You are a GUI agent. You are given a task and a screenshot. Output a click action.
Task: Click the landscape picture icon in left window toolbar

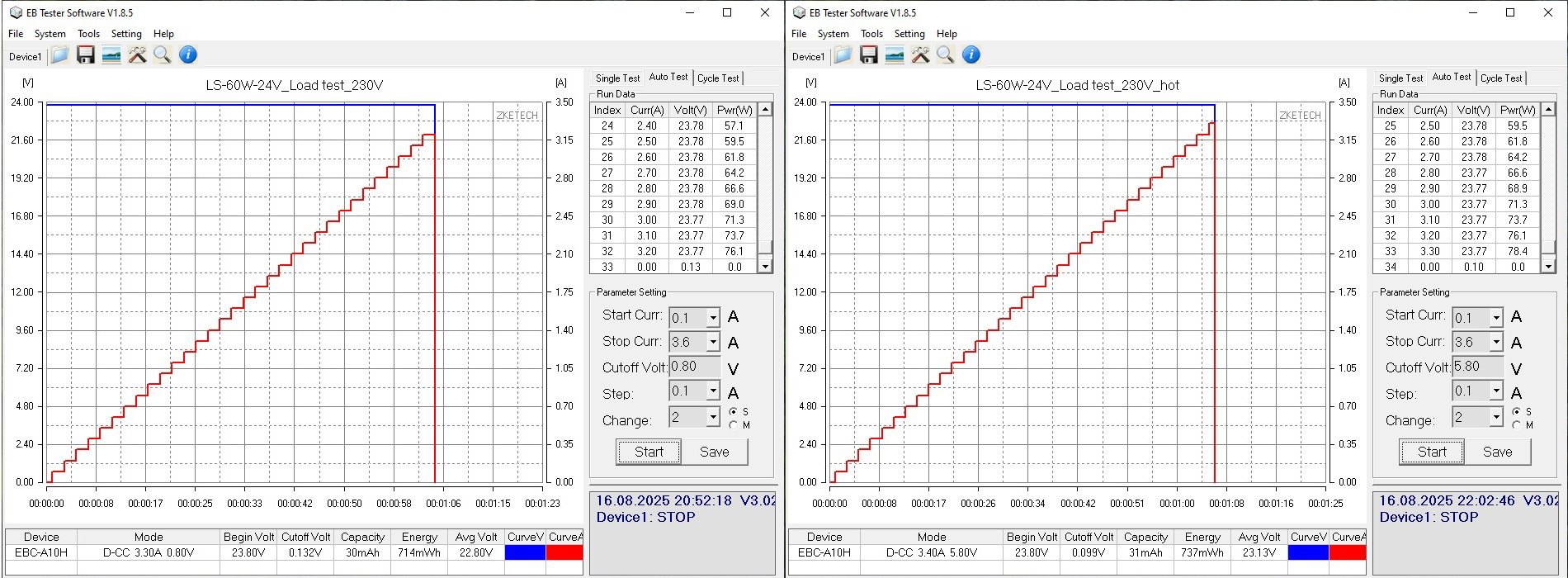pos(111,55)
